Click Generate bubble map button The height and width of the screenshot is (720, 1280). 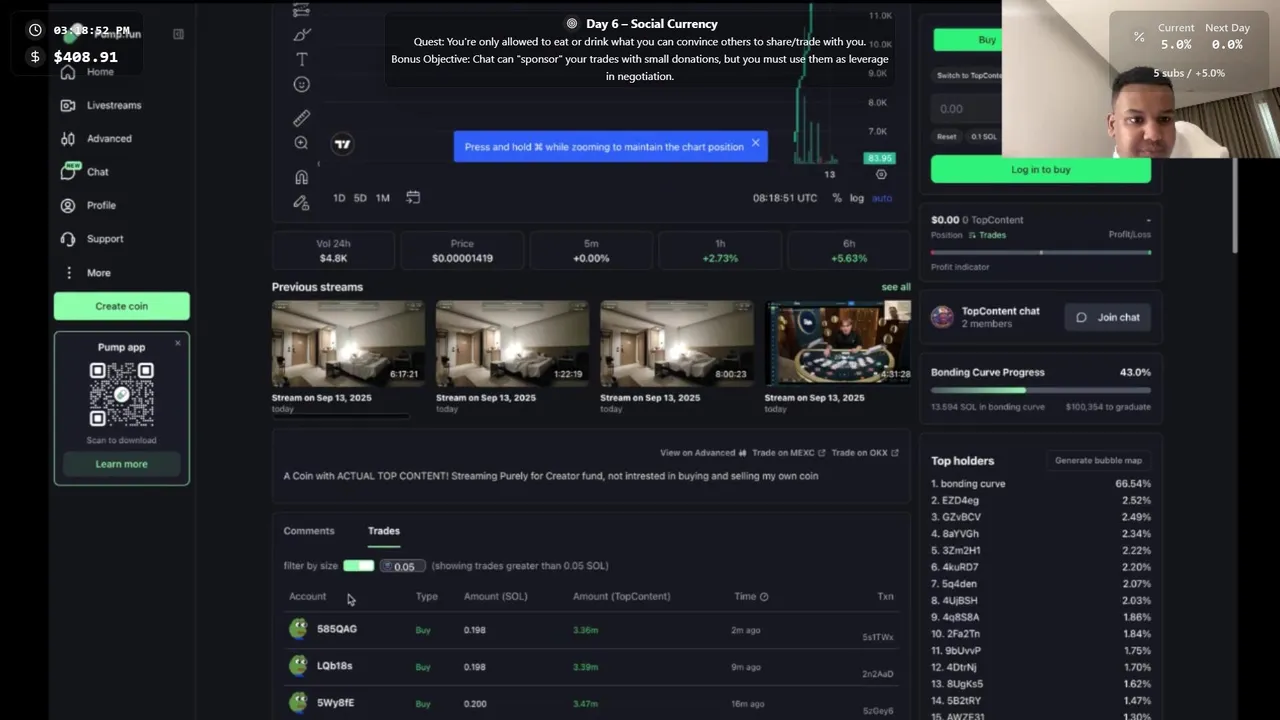pos(1098,460)
